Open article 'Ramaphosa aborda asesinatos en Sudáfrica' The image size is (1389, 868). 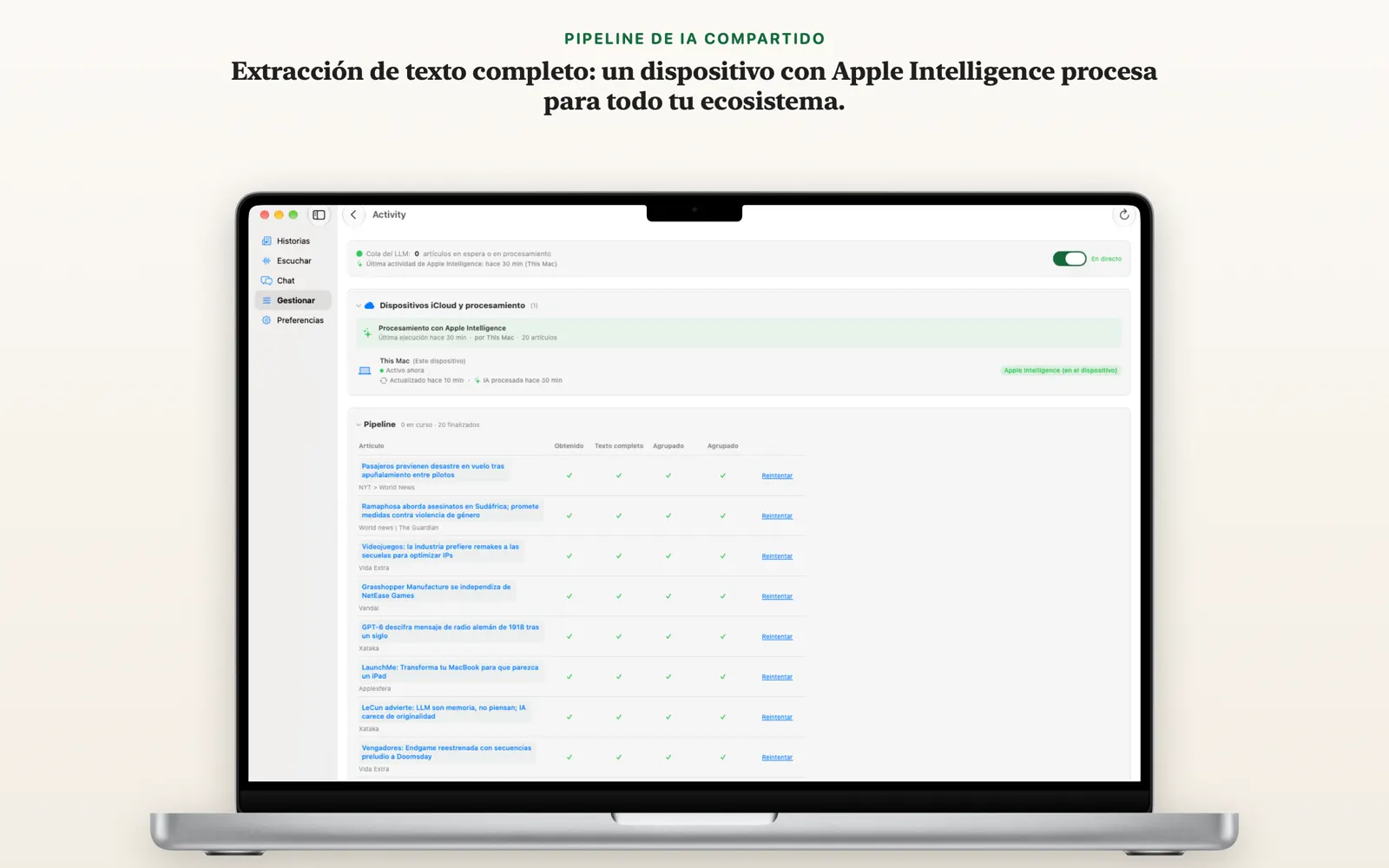pos(450,510)
